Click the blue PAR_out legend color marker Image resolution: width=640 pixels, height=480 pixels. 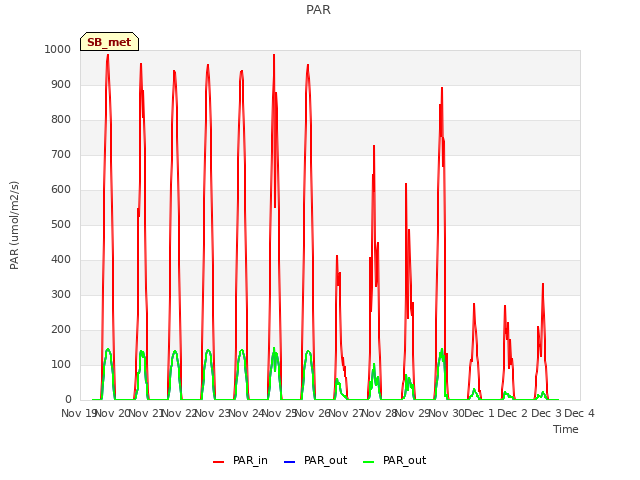point(289,462)
